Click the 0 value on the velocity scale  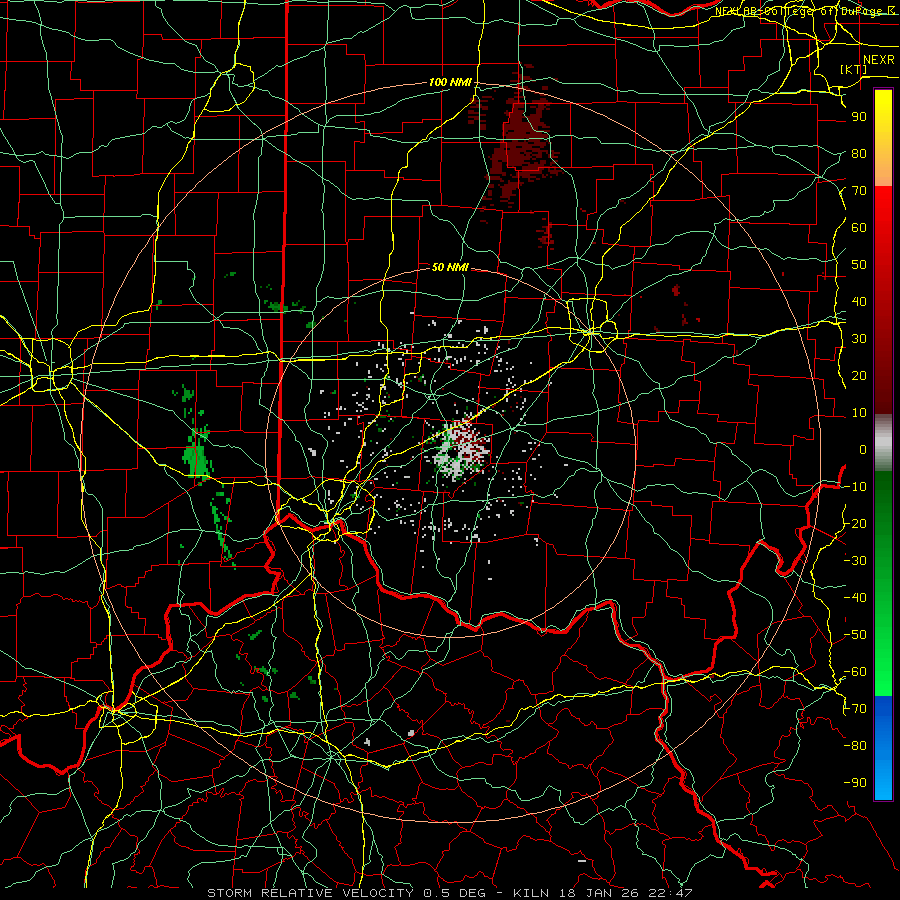863,450
